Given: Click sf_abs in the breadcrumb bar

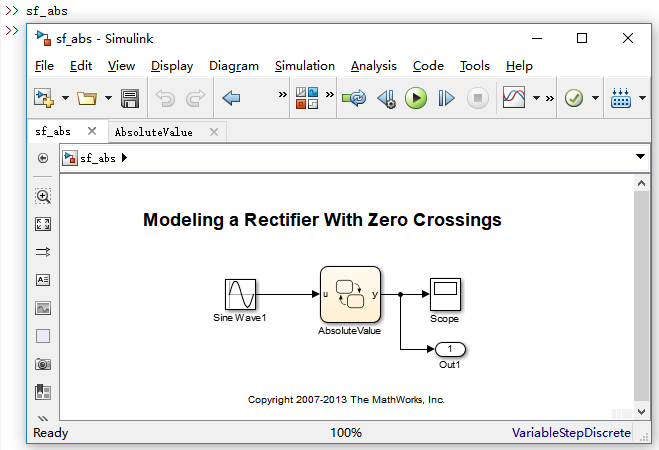Looking at the screenshot, I should 98,158.
